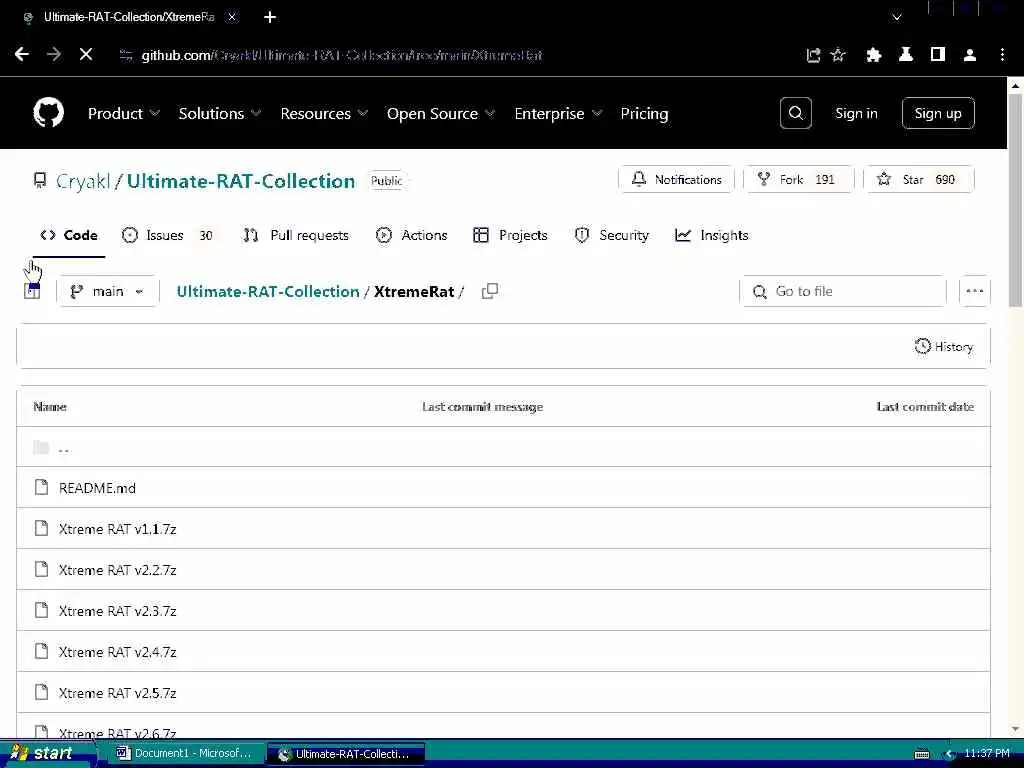Click the browser forward arrow
This screenshot has height=768, width=1024.
pos(54,55)
